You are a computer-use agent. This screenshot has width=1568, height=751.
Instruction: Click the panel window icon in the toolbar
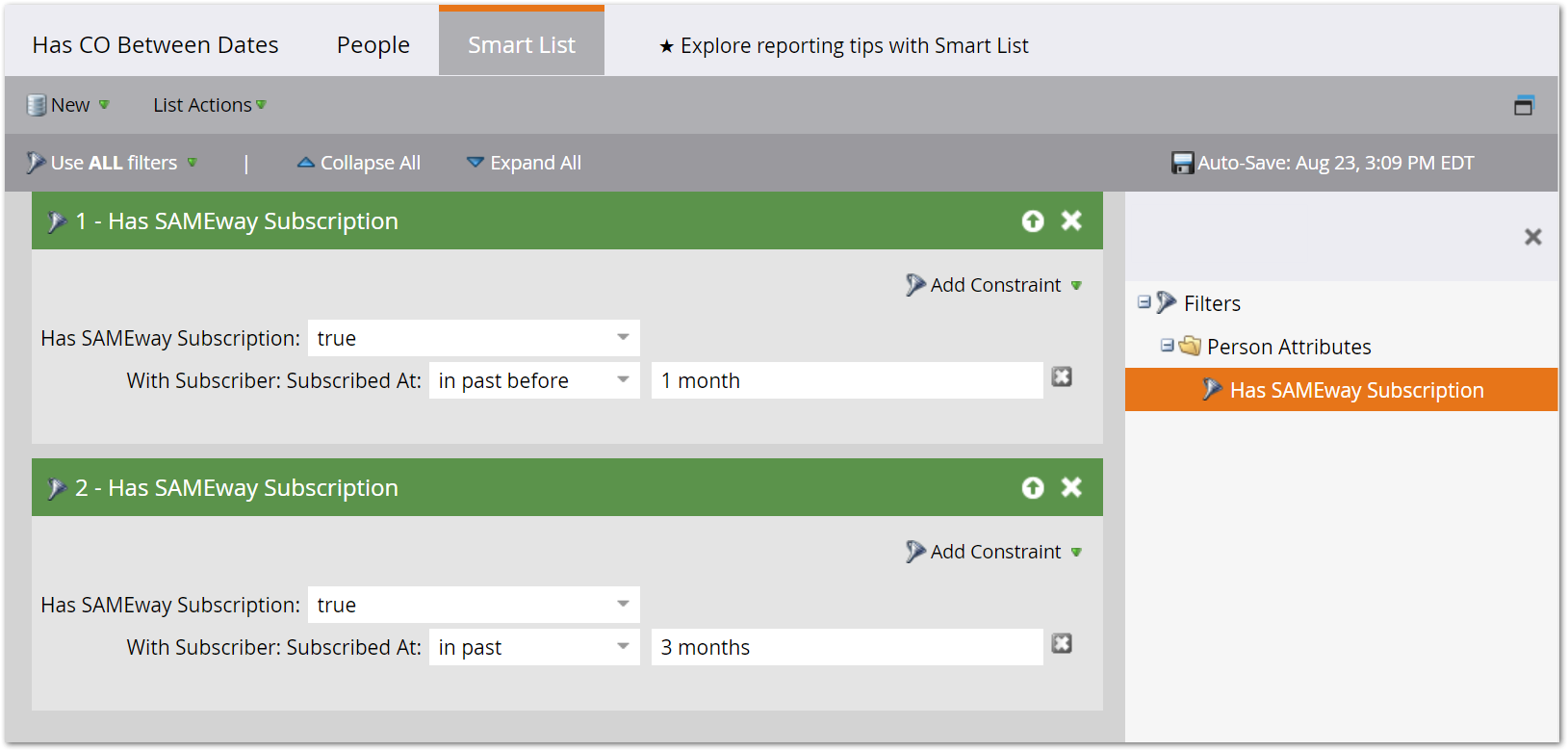pos(1523,105)
